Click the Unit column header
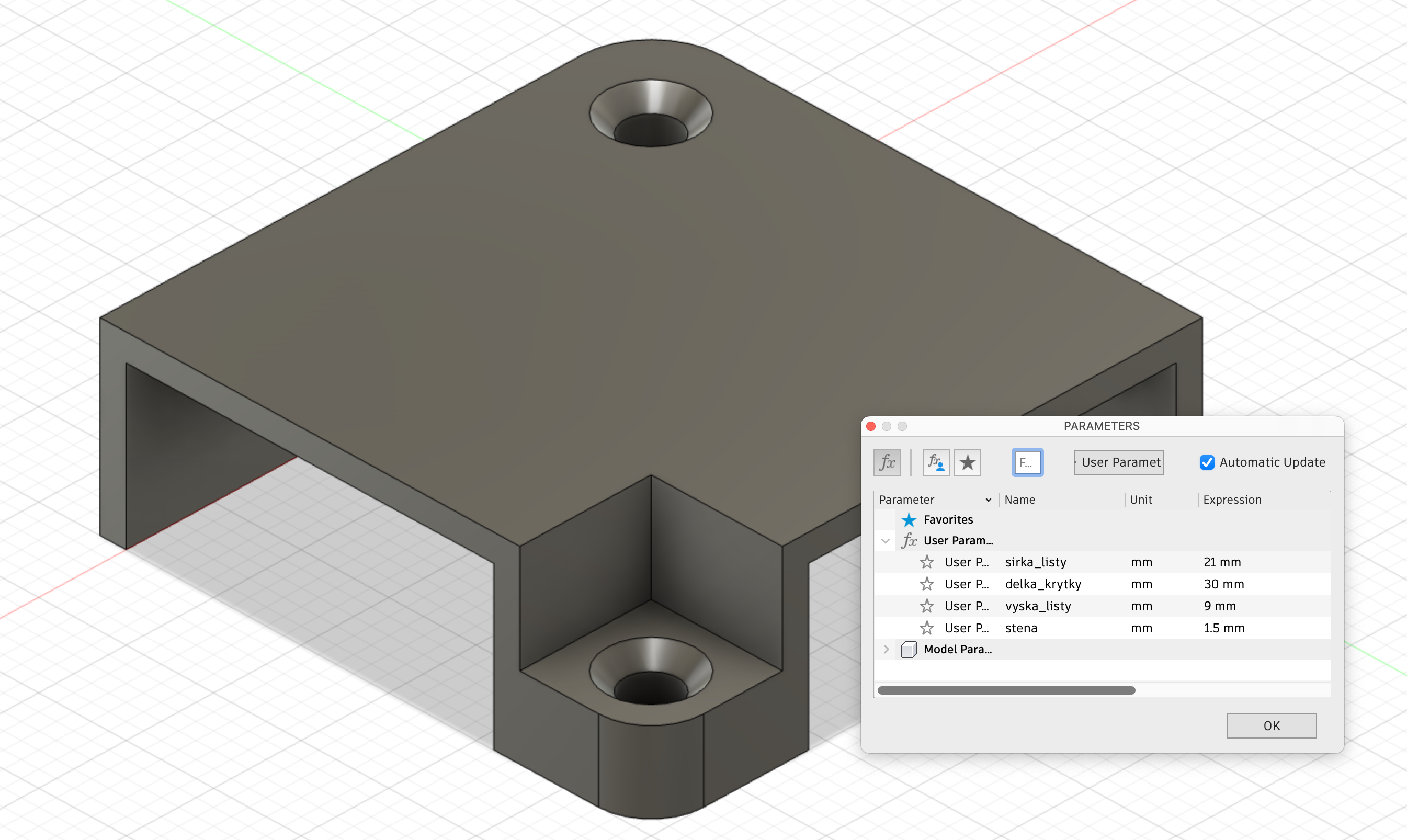The height and width of the screenshot is (840, 1407). point(1140,500)
